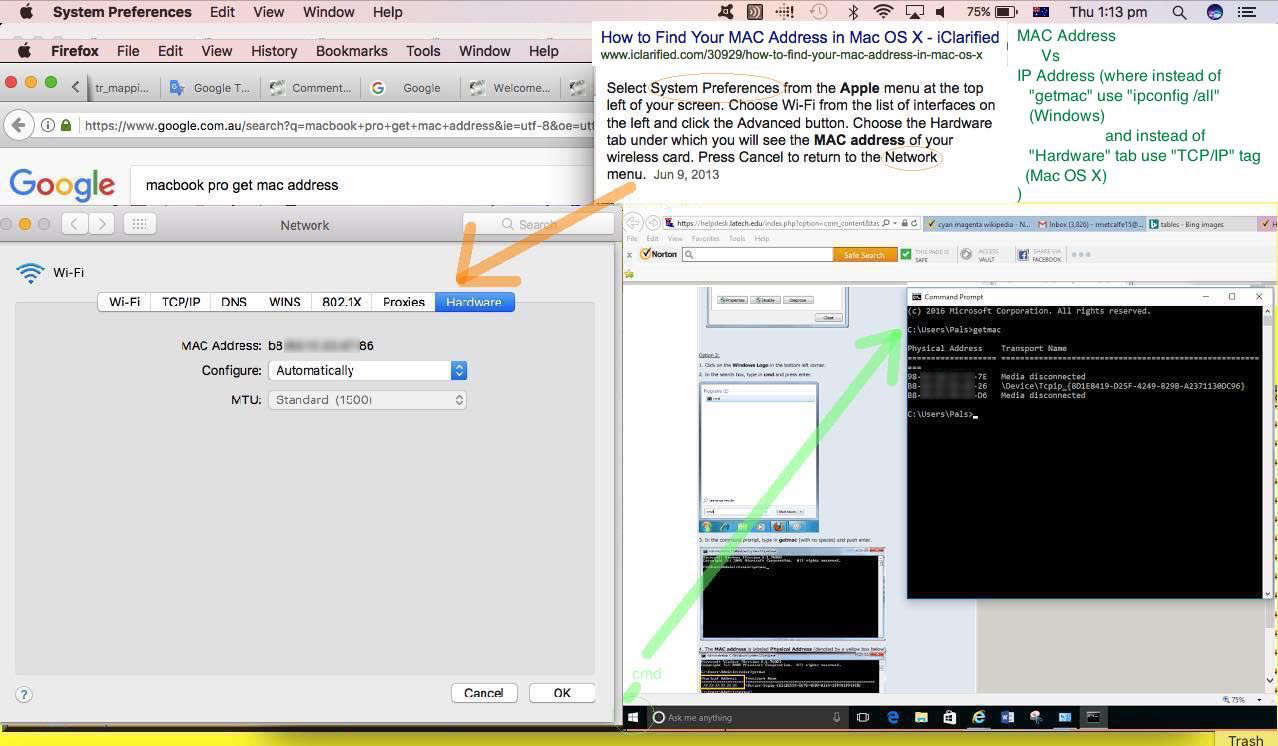
Task: Open the Firefox History menu
Action: coord(274,51)
